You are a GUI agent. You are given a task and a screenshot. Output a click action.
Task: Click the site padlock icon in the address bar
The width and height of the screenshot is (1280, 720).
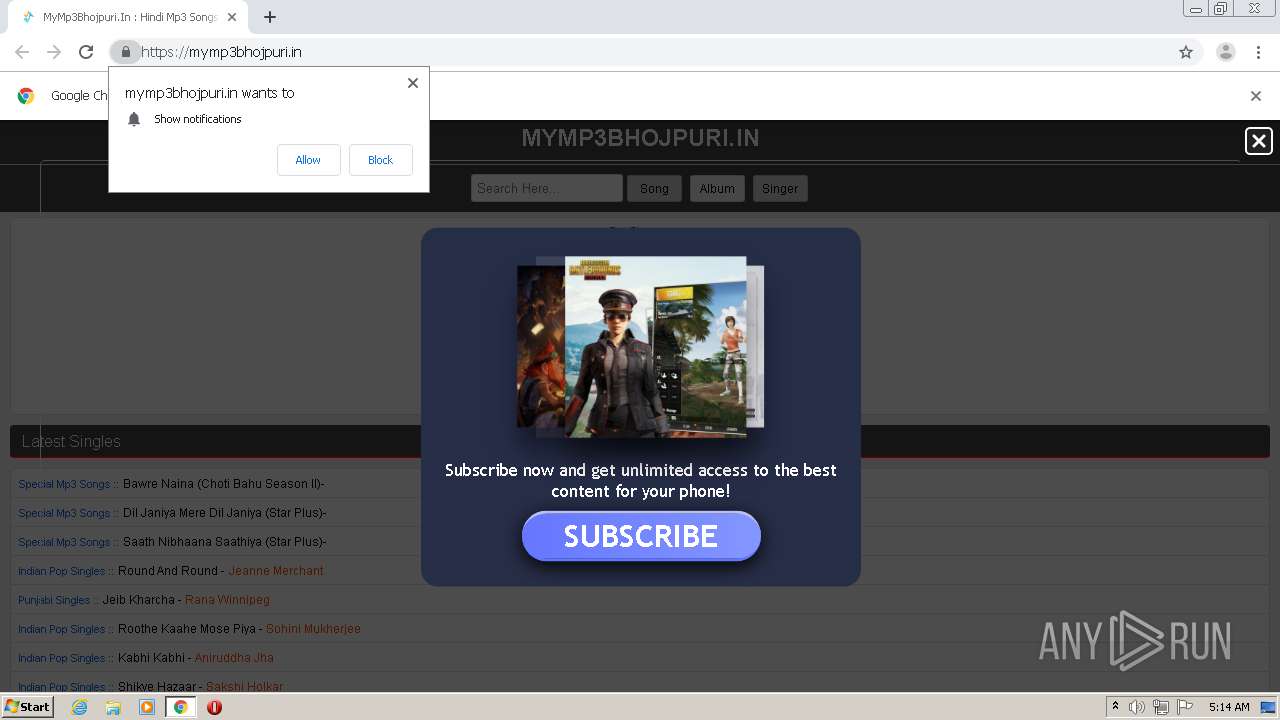point(125,52)
